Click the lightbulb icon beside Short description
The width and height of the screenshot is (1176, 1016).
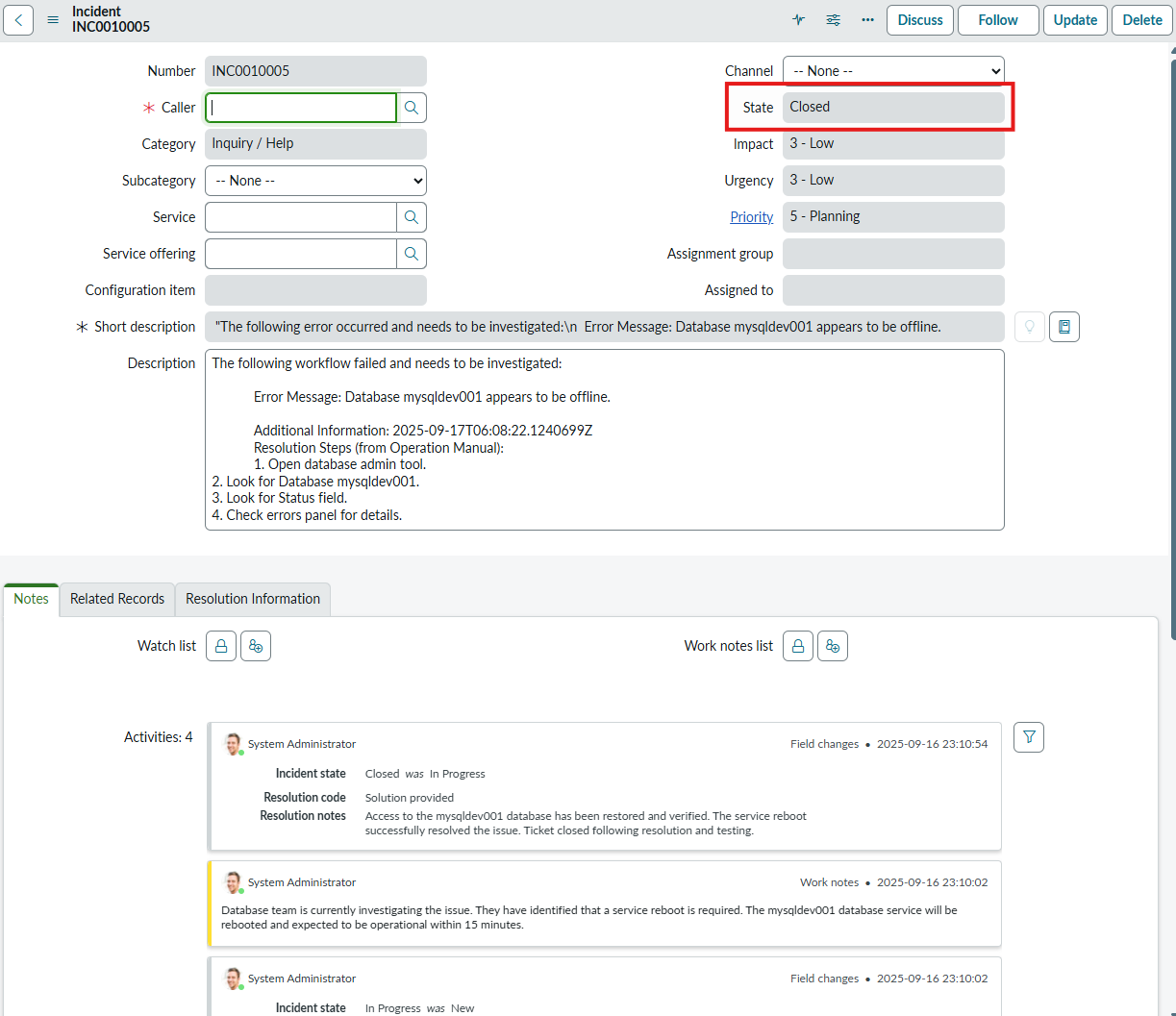[1029, 326]
